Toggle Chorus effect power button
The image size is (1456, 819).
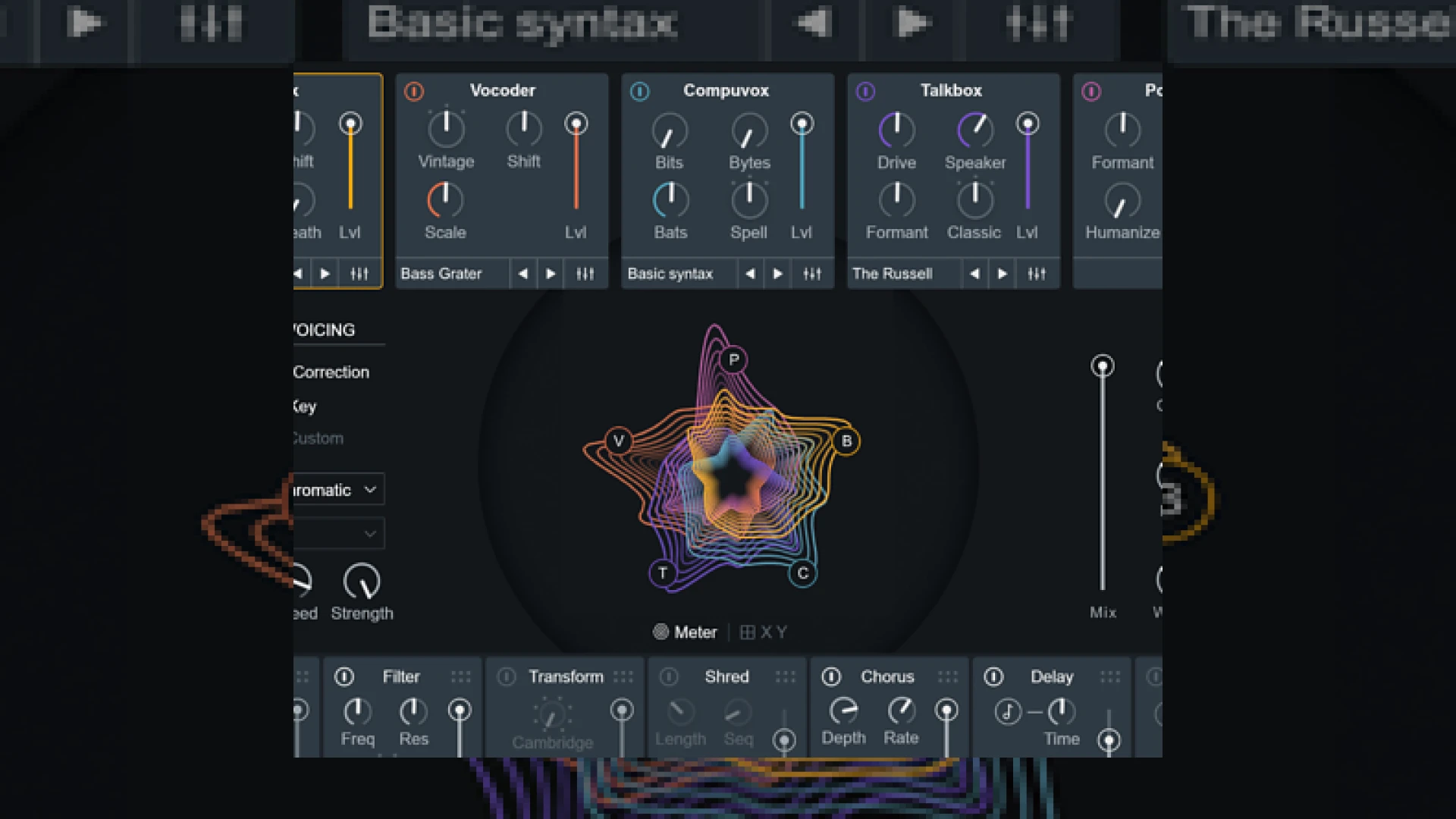[831, 676]
